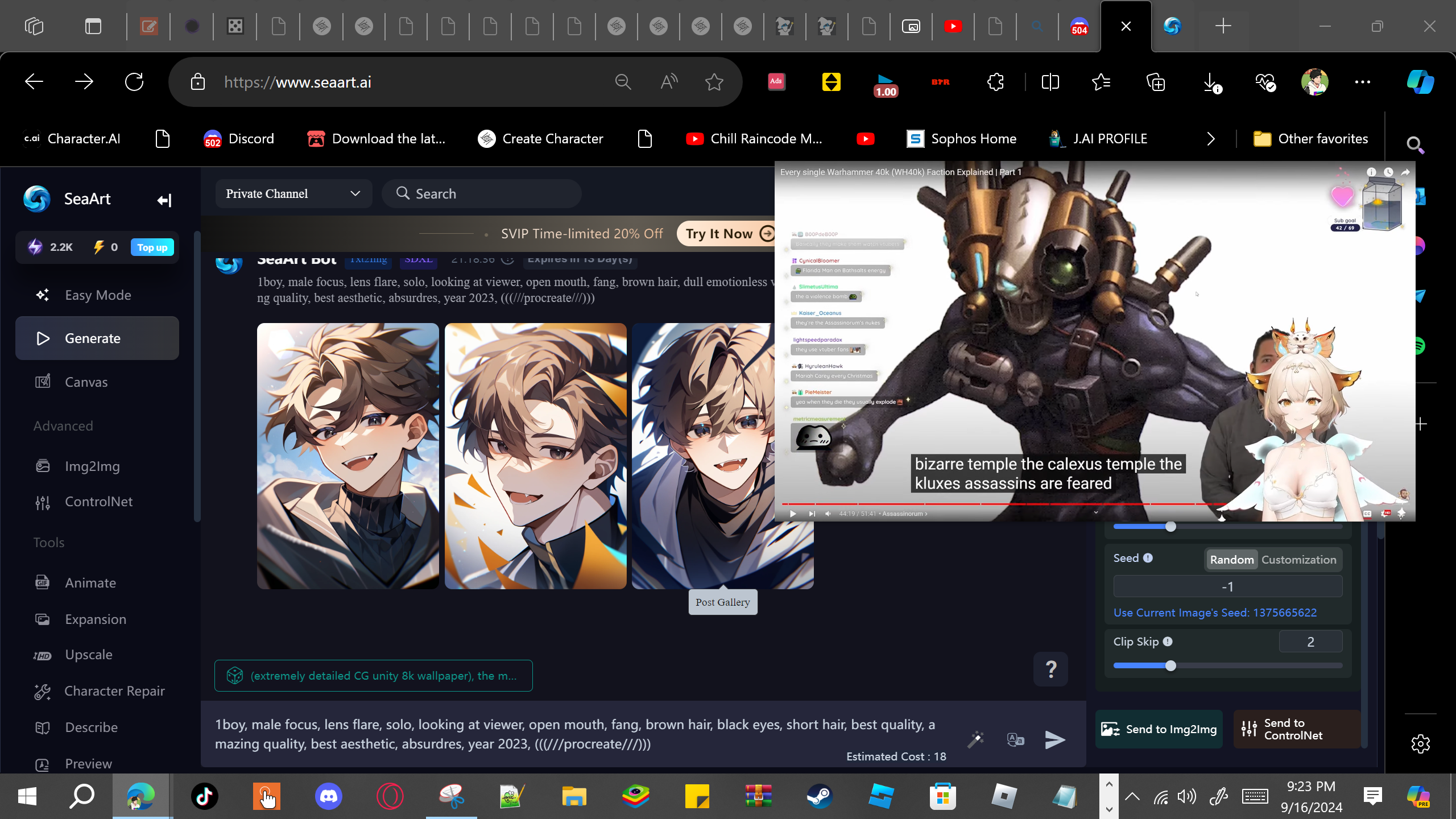Toggle closed captions on the video
Screen dimensions: 1456x819
click(1367, 514)
